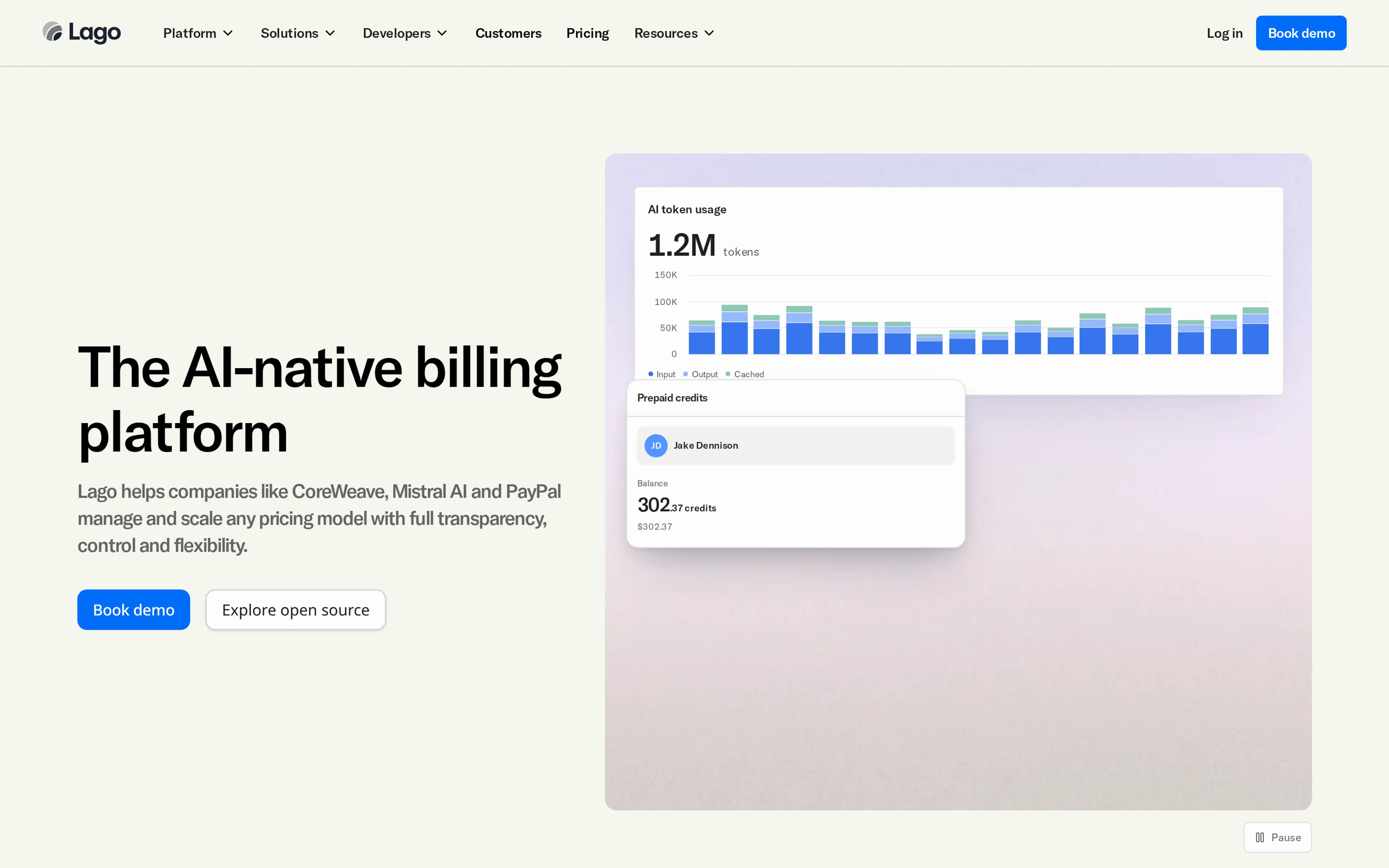Click Book demo in the header
Screen dimensions: 1389x868
click(1301, 33)
